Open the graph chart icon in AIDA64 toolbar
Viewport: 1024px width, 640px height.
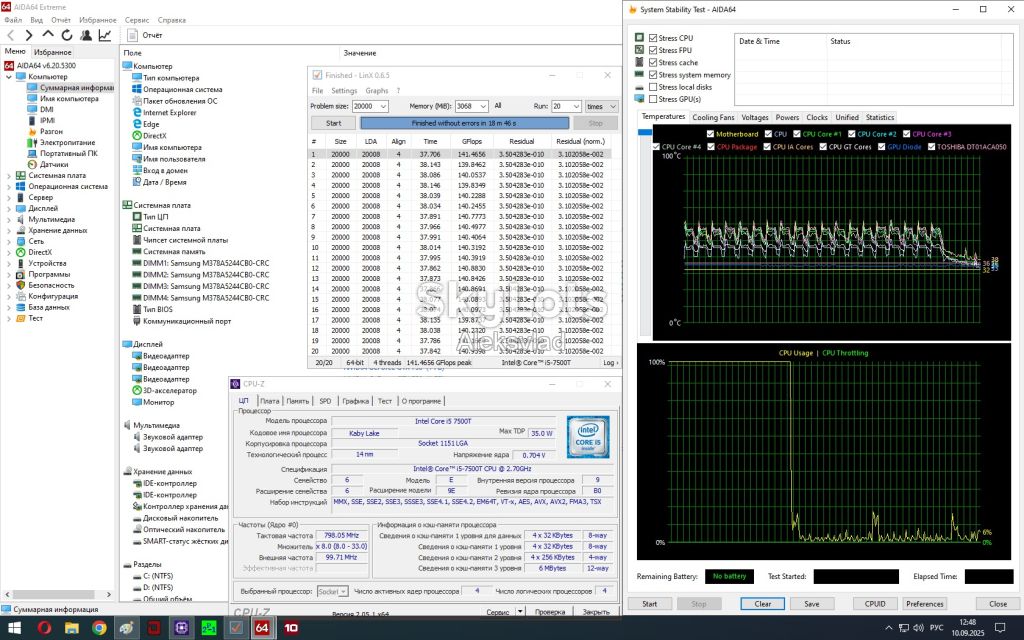tap(104, 35)
